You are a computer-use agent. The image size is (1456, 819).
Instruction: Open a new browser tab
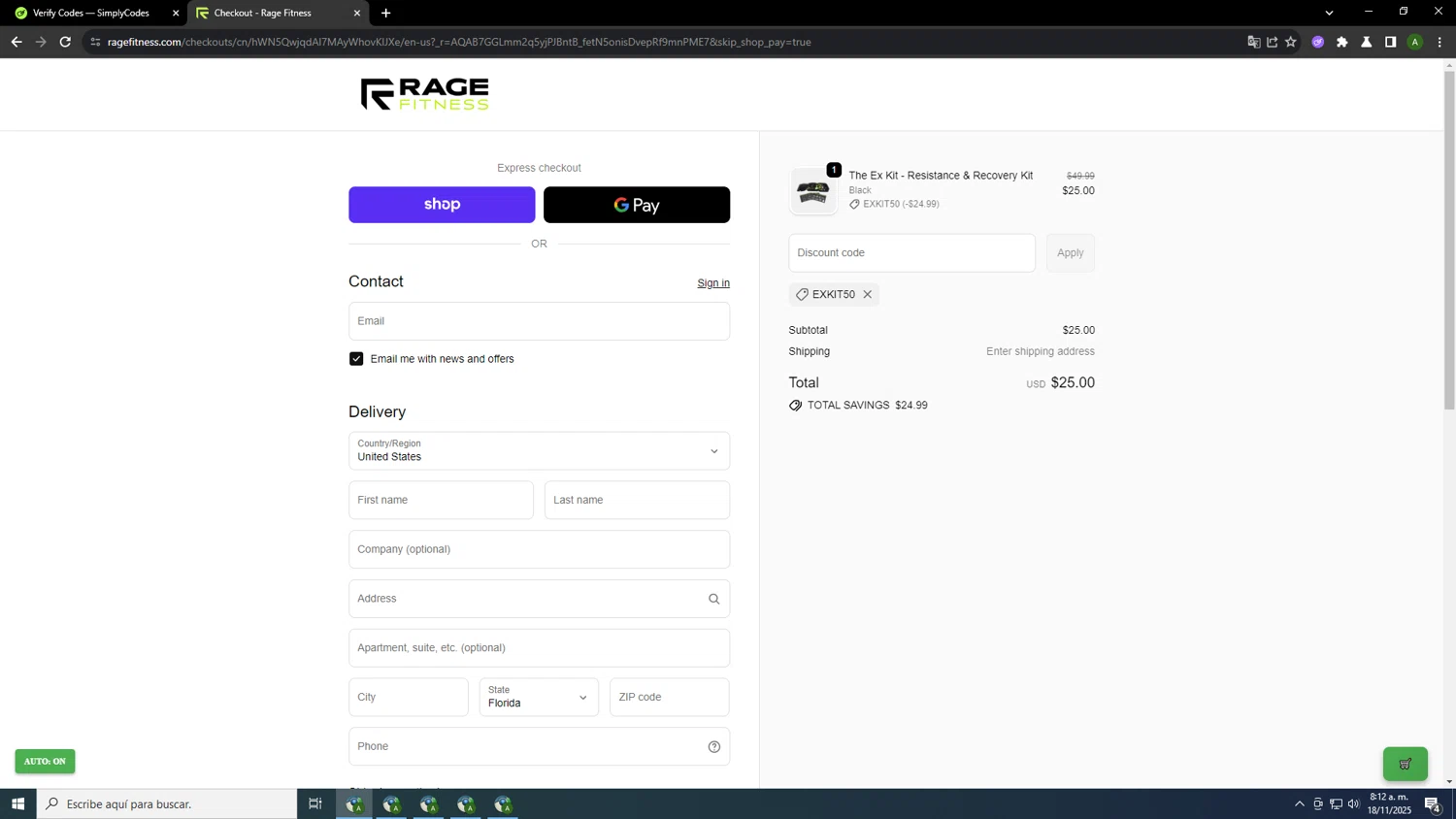(386, 13)
